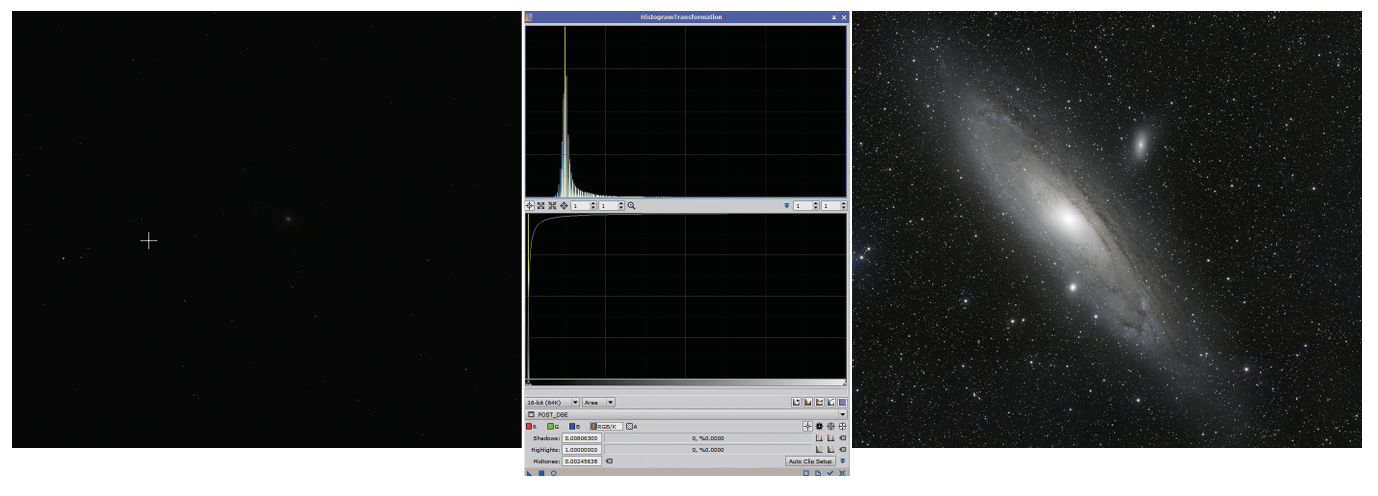Activate zoom in mode icon in histogram toolbar
The width and height of the screenshot is (1378, 496).
[x=541, y=206]
